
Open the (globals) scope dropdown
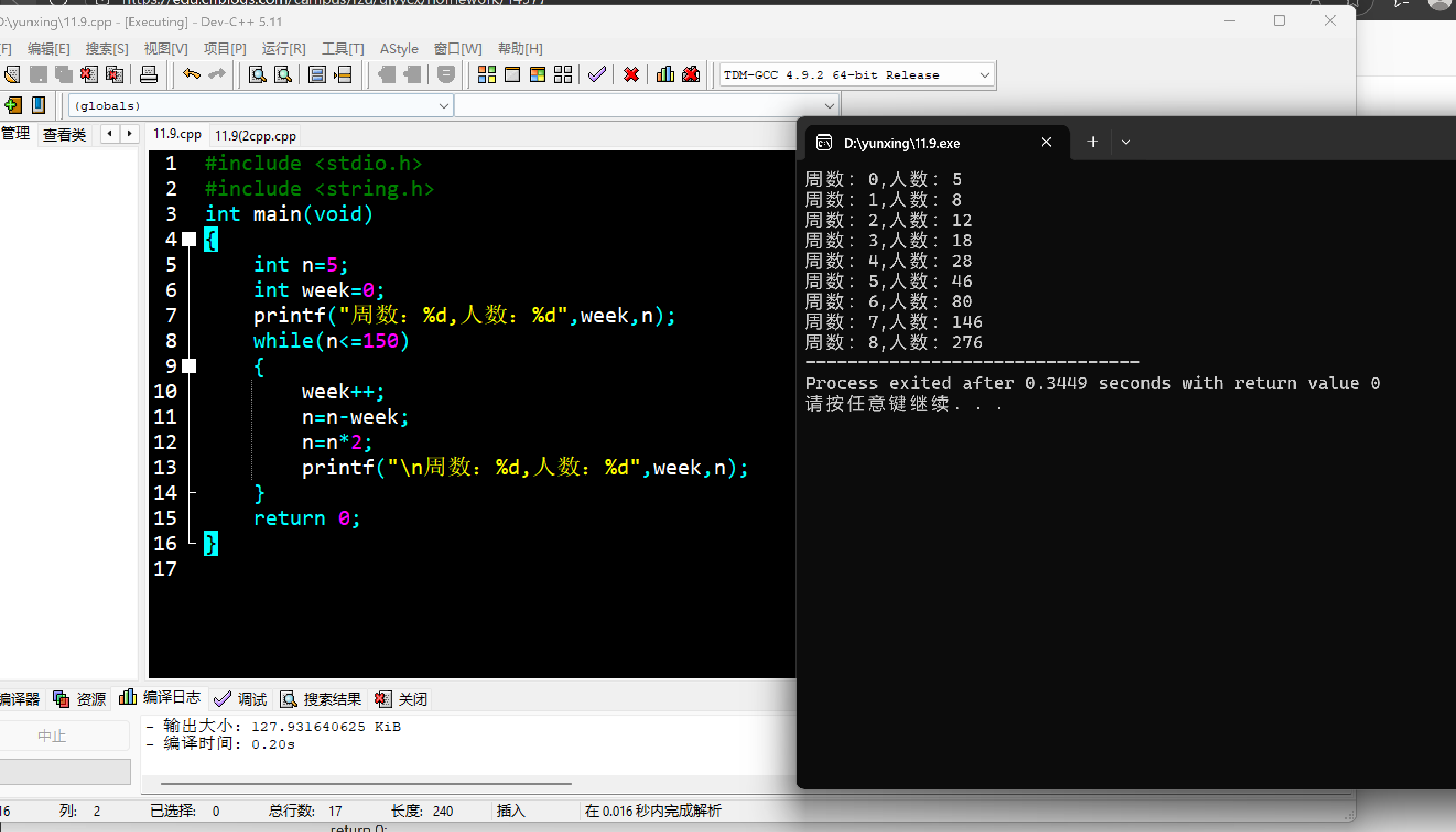(x=443, y=106)
